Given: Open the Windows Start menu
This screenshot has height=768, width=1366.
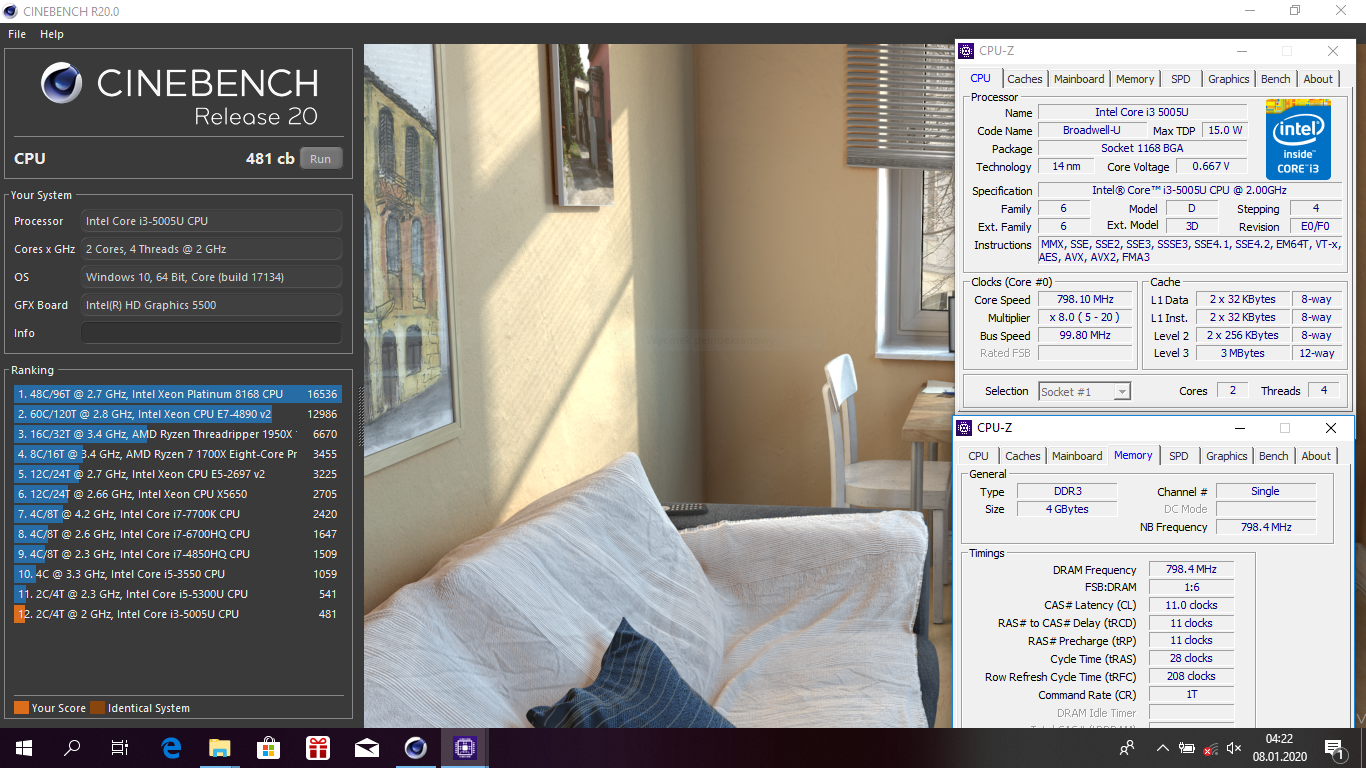Looking at the screenshot, I should pyautogui.click(x=23, y=747).
